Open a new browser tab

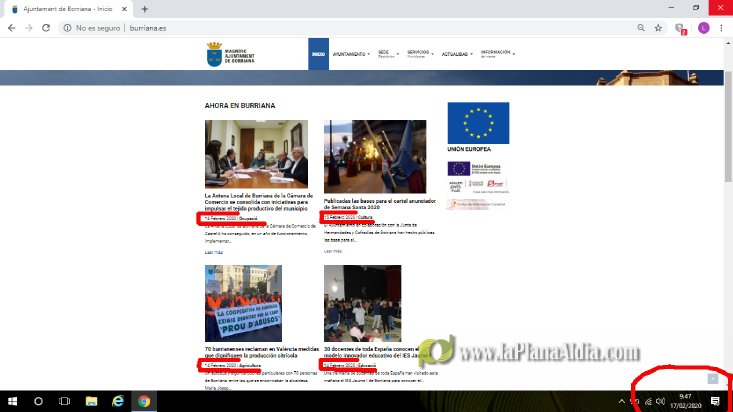[144, 9]
